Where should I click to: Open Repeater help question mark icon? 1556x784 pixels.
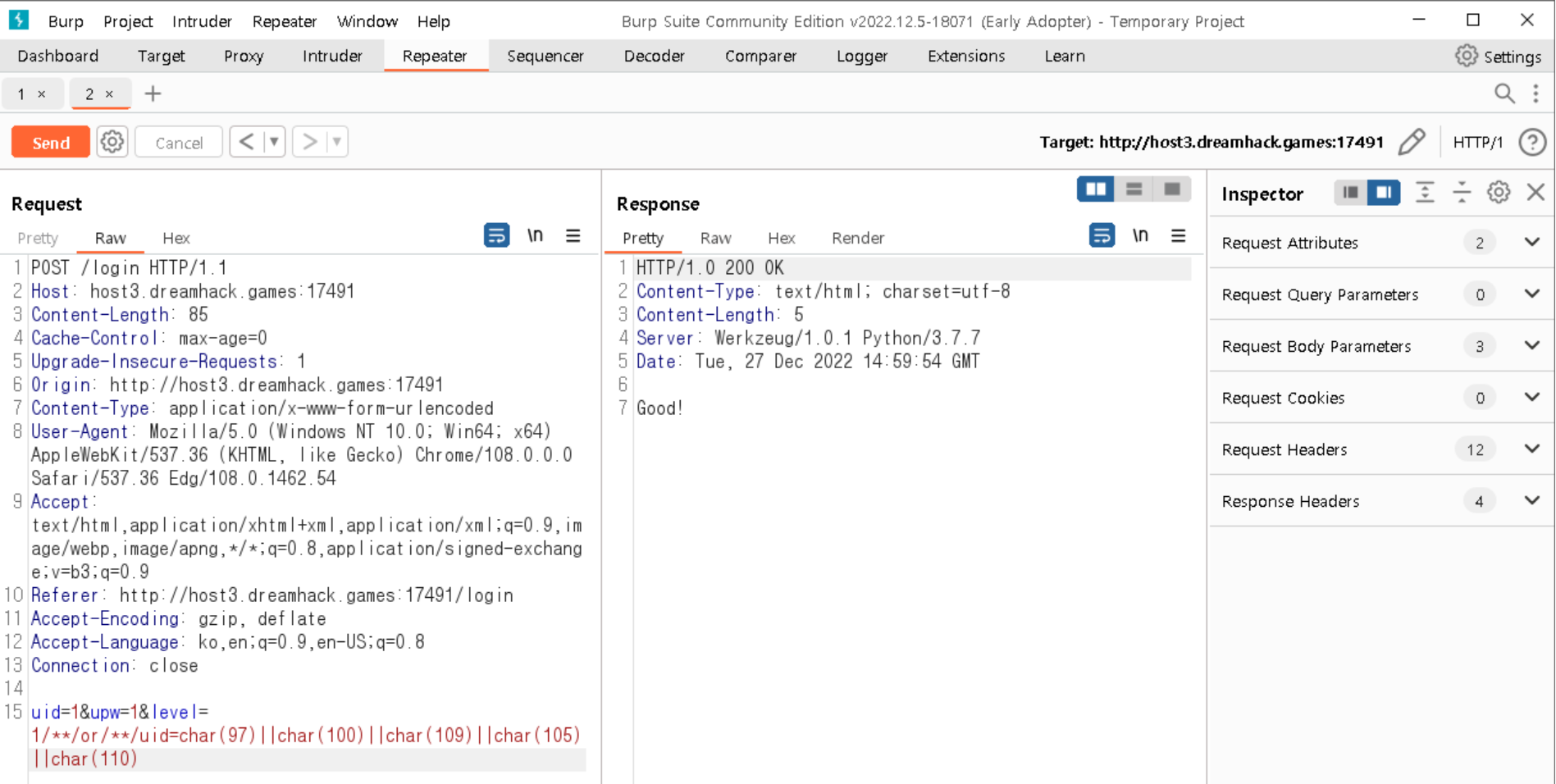1532,142
